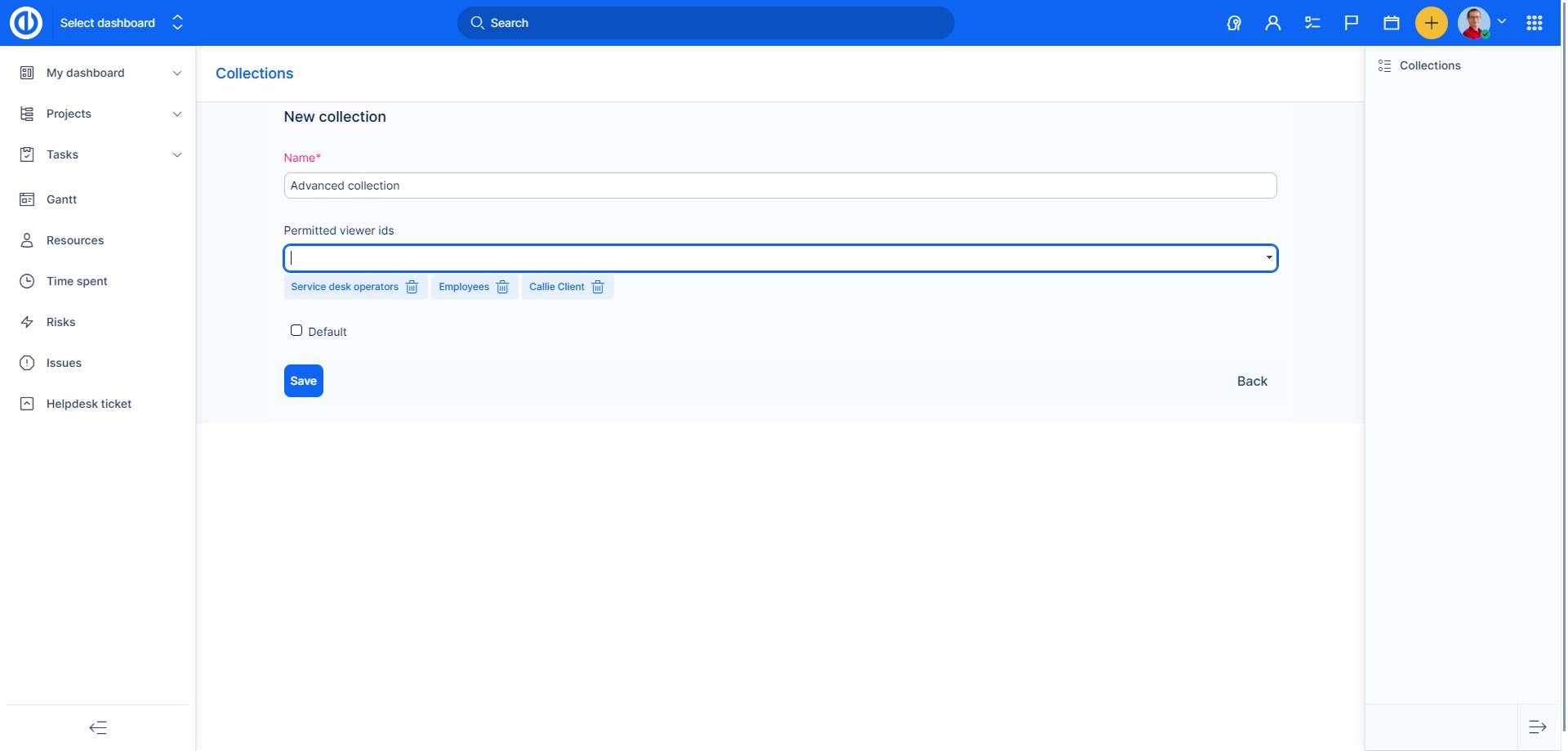Click the Back link

tap(1251, 381)
